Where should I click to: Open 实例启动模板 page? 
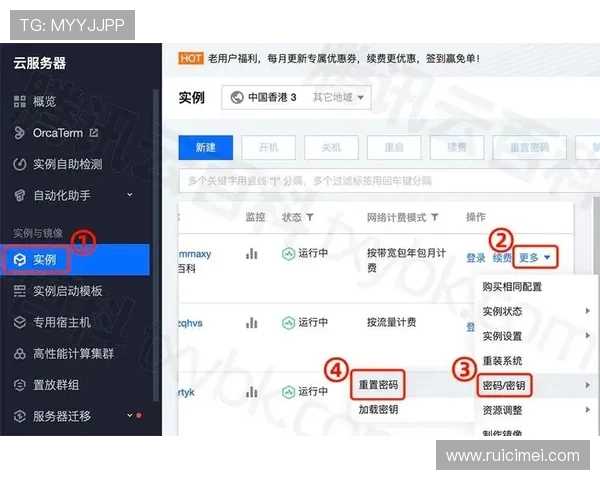click(x=67, y=291)
